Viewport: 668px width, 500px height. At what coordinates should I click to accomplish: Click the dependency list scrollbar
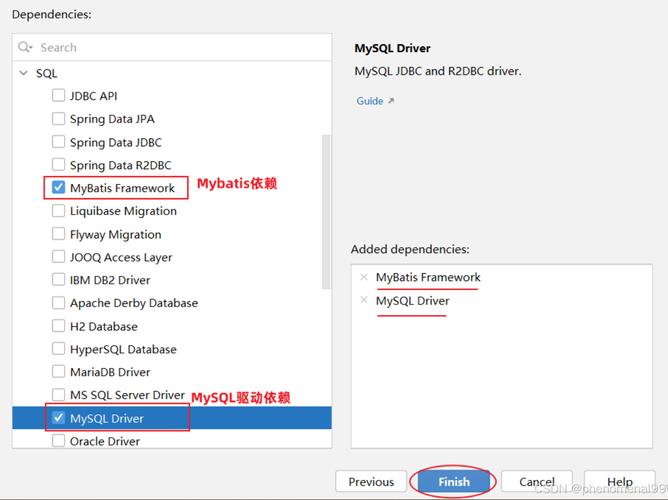point(327,212)
